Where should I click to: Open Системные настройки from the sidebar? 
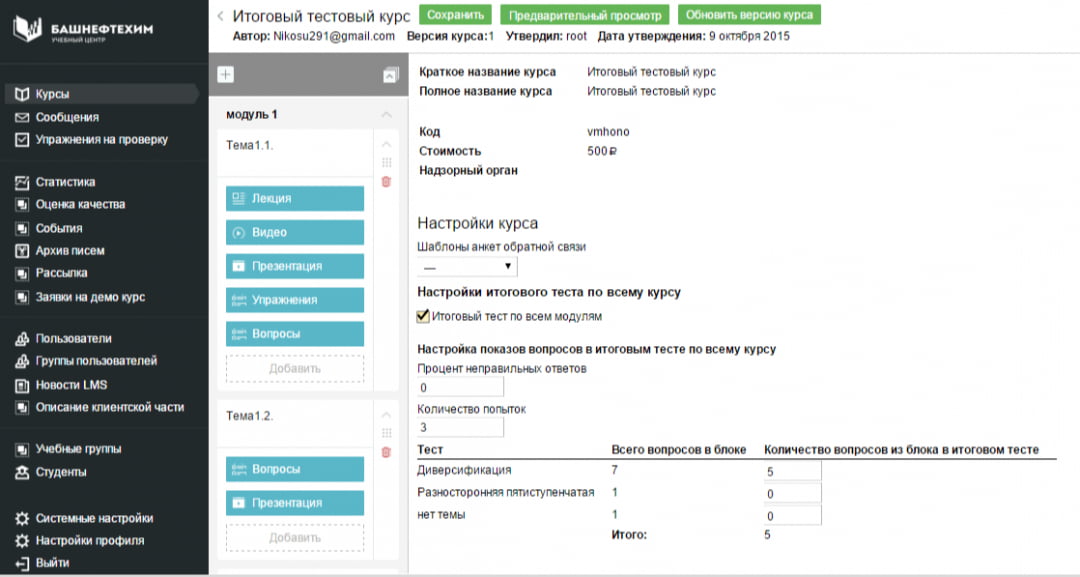pyautogui.click(x=94, y=518)
